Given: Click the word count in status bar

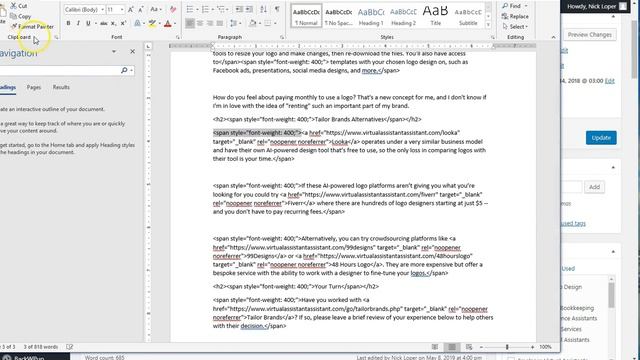Looking at the screenshot, I should click(40, 347).
